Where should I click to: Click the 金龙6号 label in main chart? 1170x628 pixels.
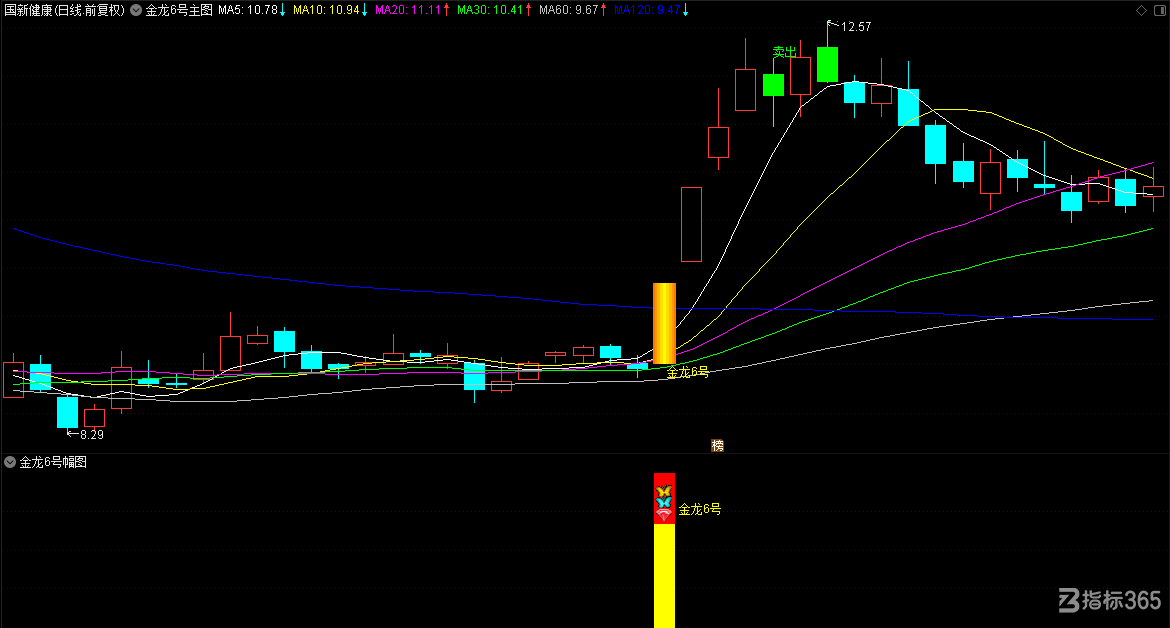pyautogui.click(x=687, y=372)
